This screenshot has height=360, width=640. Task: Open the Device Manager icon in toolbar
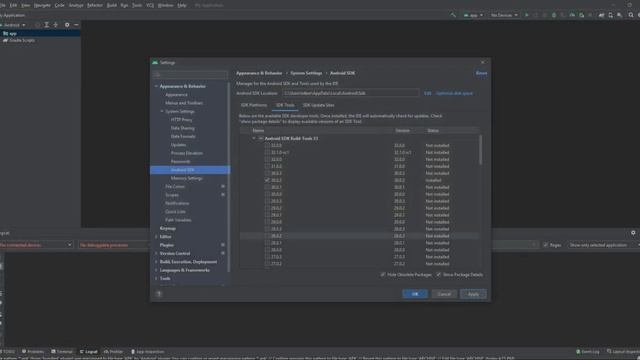611,15
